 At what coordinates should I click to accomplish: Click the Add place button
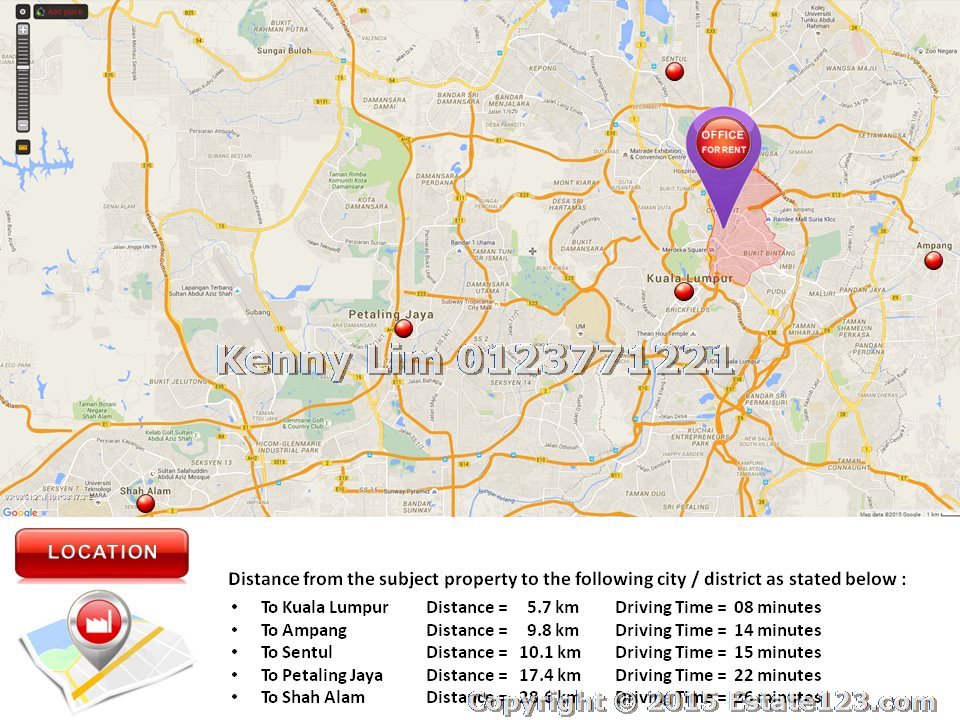61,12
